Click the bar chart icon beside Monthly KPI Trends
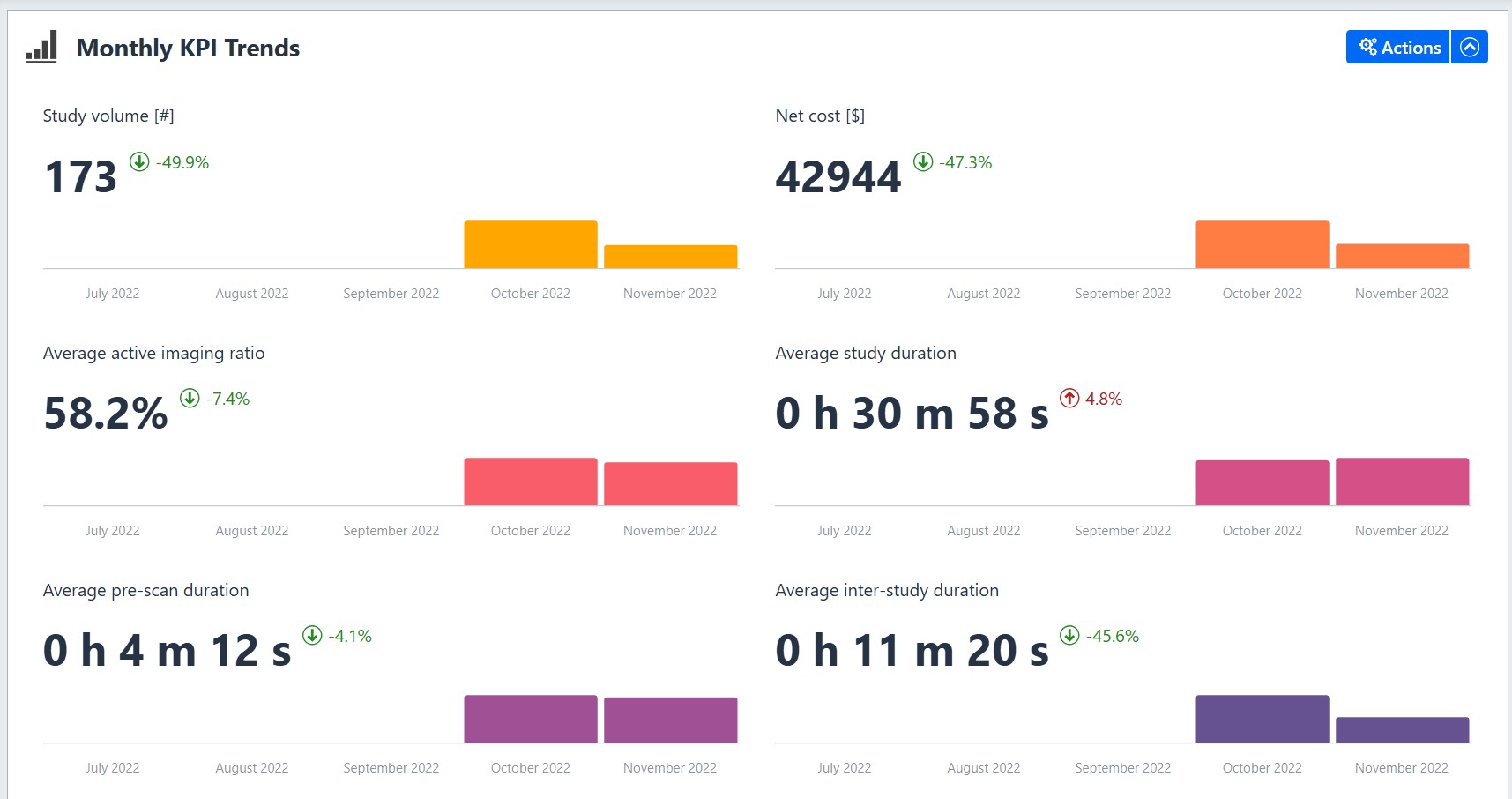This screenshot has height=799, width=1512. [x=41, y=47]
